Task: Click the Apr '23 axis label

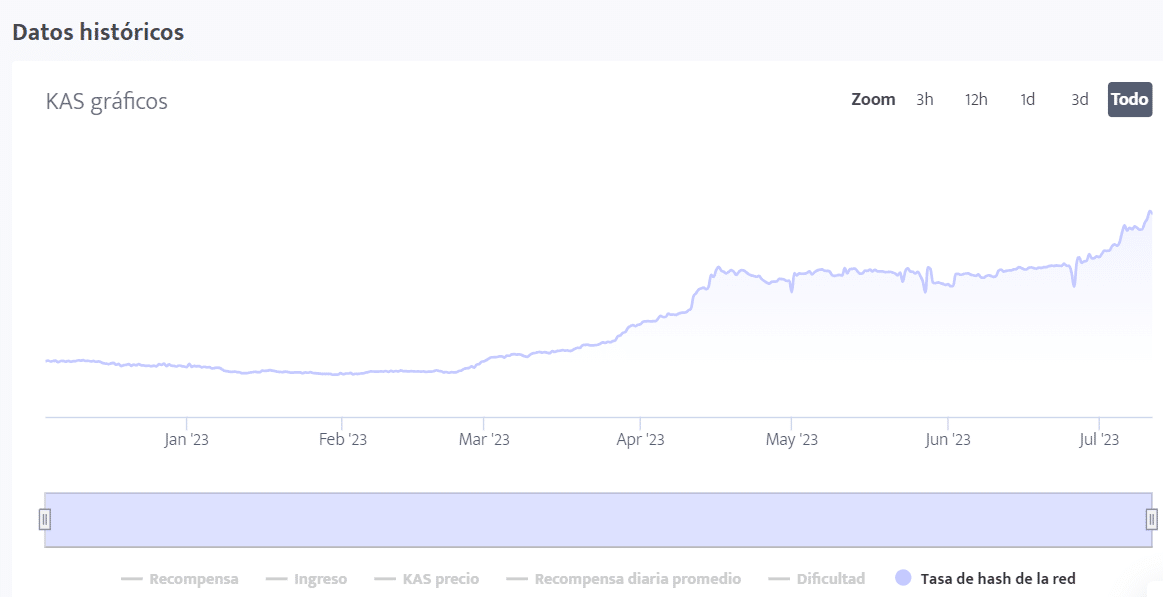Action: tap(640, 440)
